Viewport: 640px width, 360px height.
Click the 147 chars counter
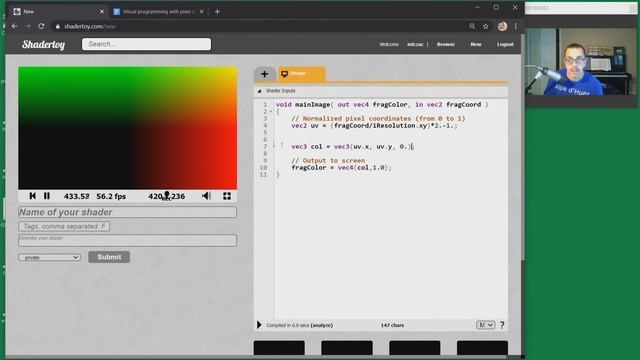point(392,325)
